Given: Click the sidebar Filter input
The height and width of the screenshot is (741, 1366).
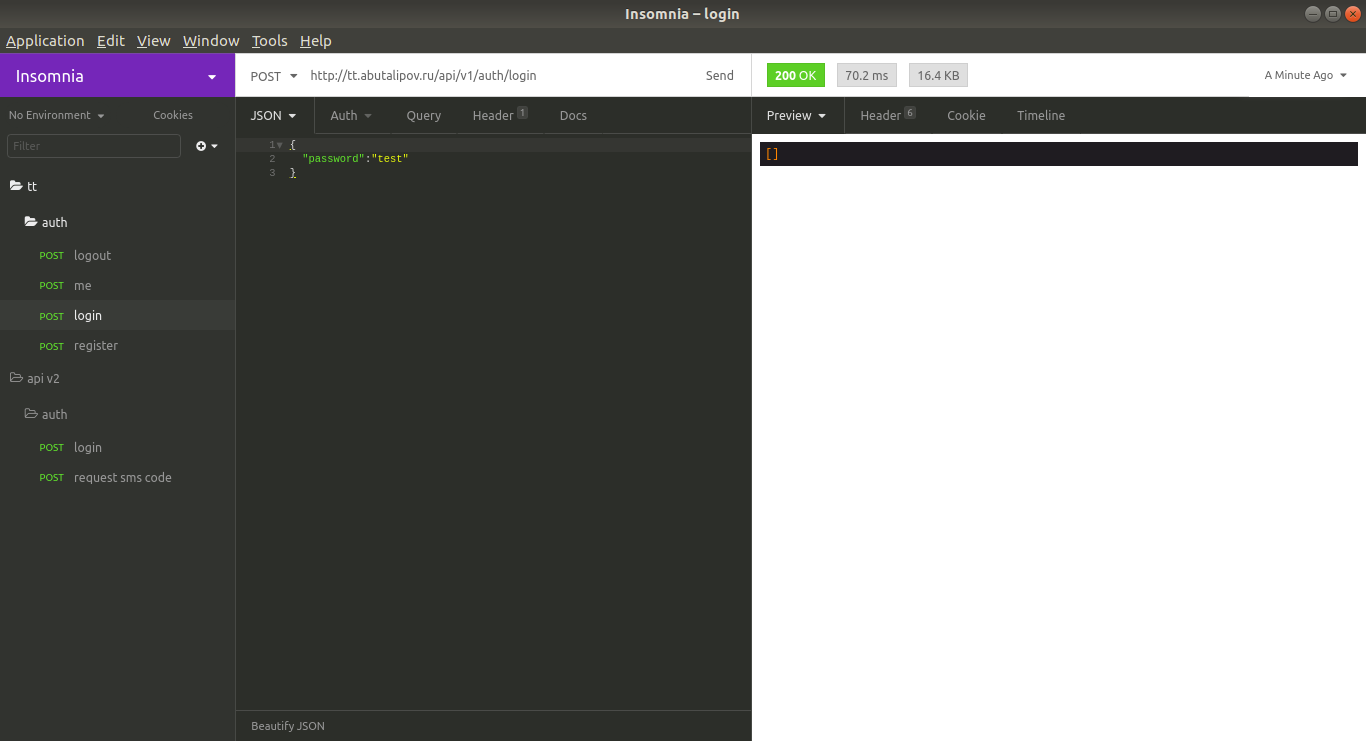Looking at the screenshot, I should (x=94, y=146).
